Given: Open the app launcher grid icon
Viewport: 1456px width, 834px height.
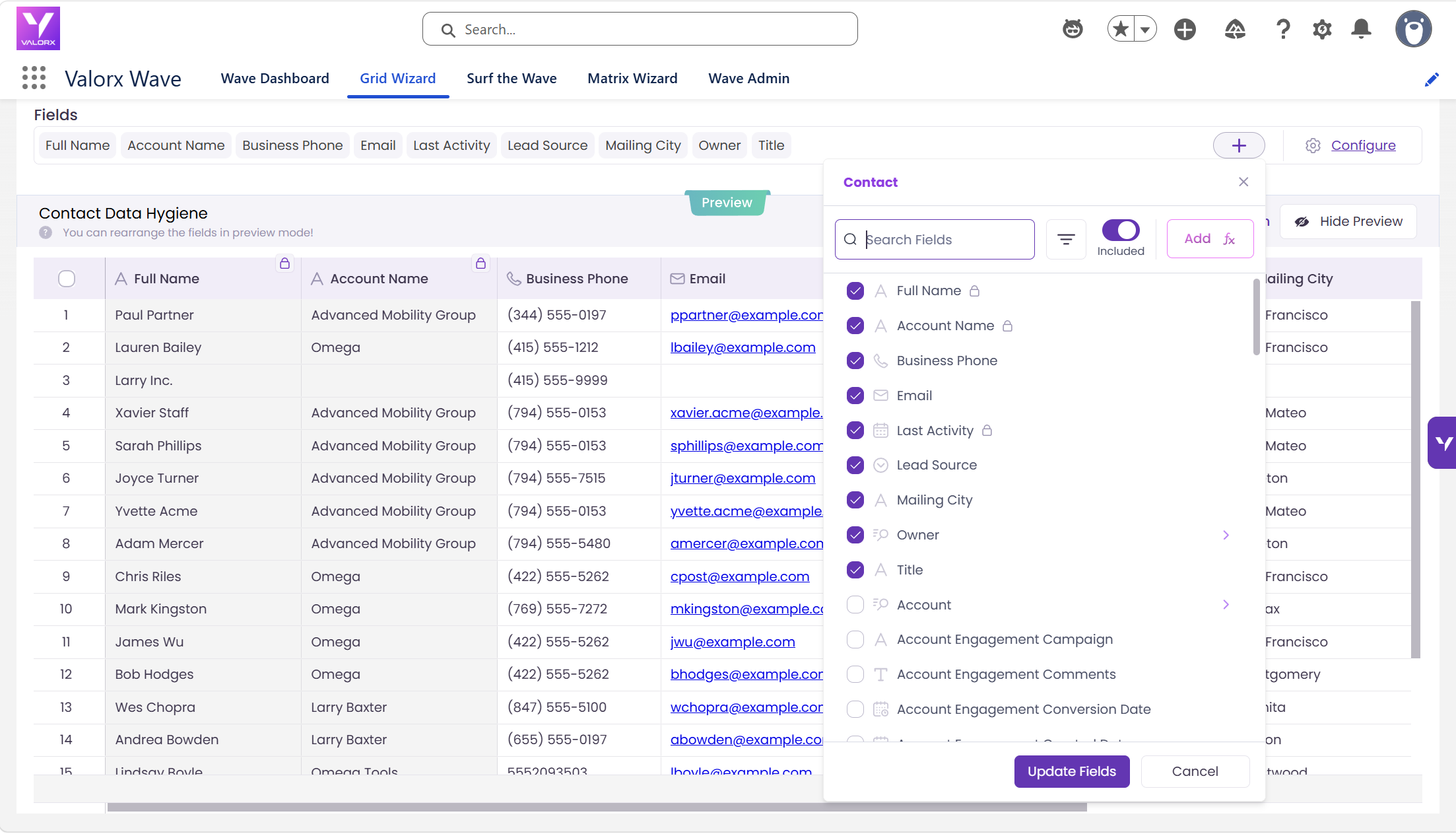Looking at the screenshot, I should [x=34, y=78].
